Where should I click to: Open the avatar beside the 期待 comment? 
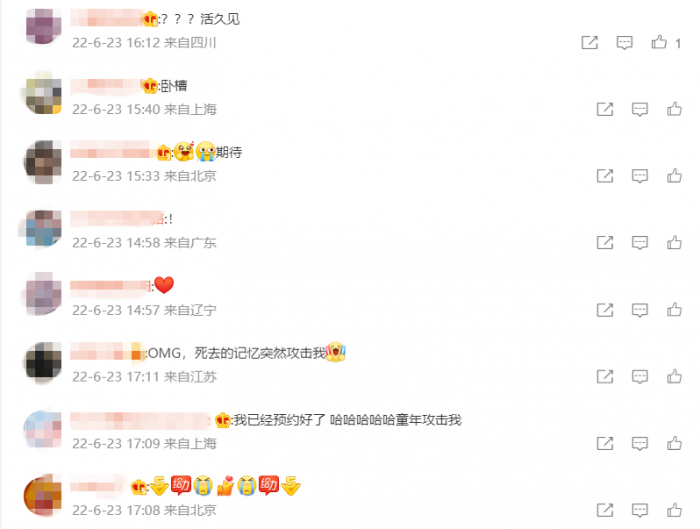tap(43, 162)
